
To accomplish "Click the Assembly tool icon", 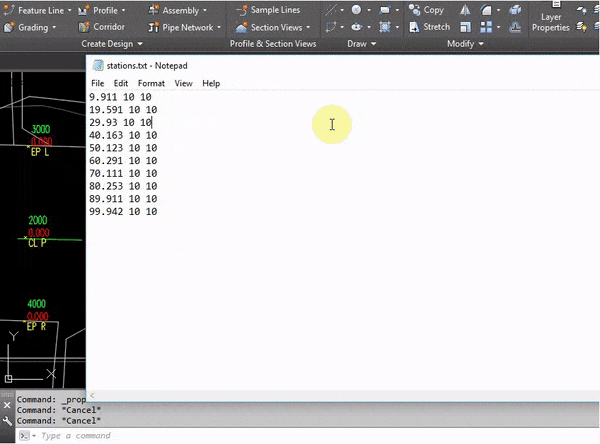I will (153, 10).
